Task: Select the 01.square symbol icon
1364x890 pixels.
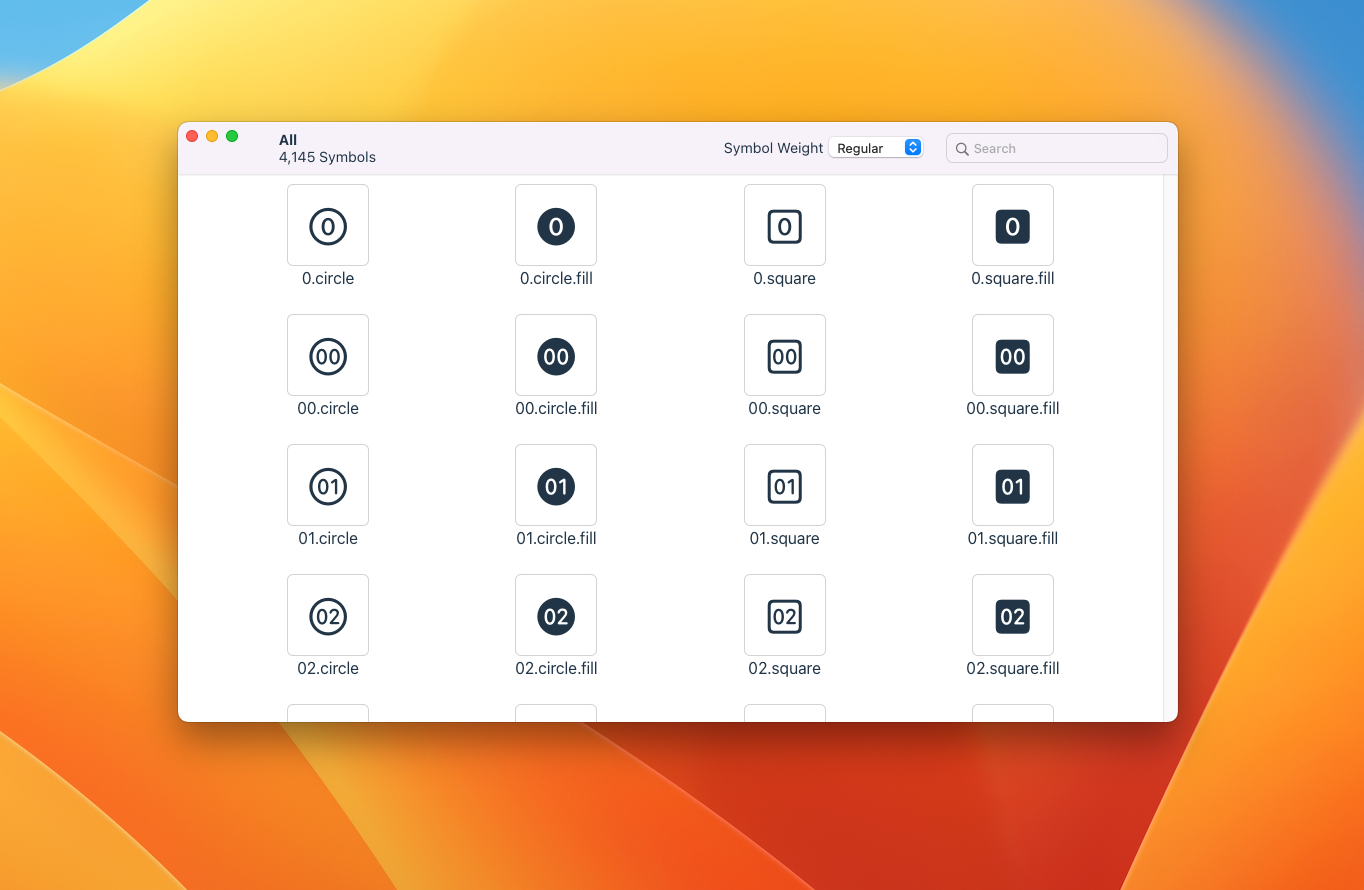Action: coord(785,485)
